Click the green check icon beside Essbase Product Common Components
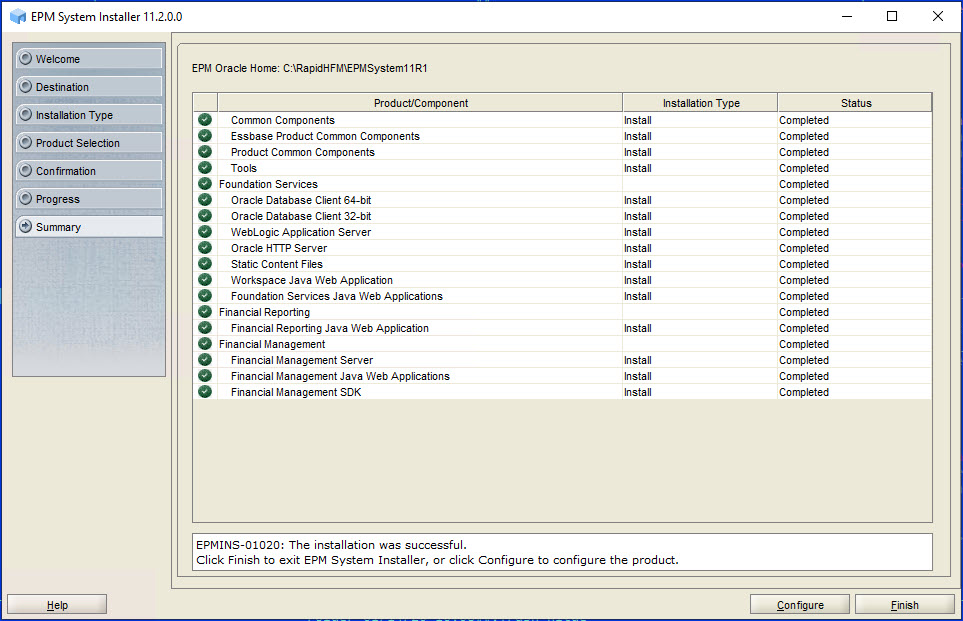Image resolution: width=963 pixels, height=621 pixels. [205, 136]
